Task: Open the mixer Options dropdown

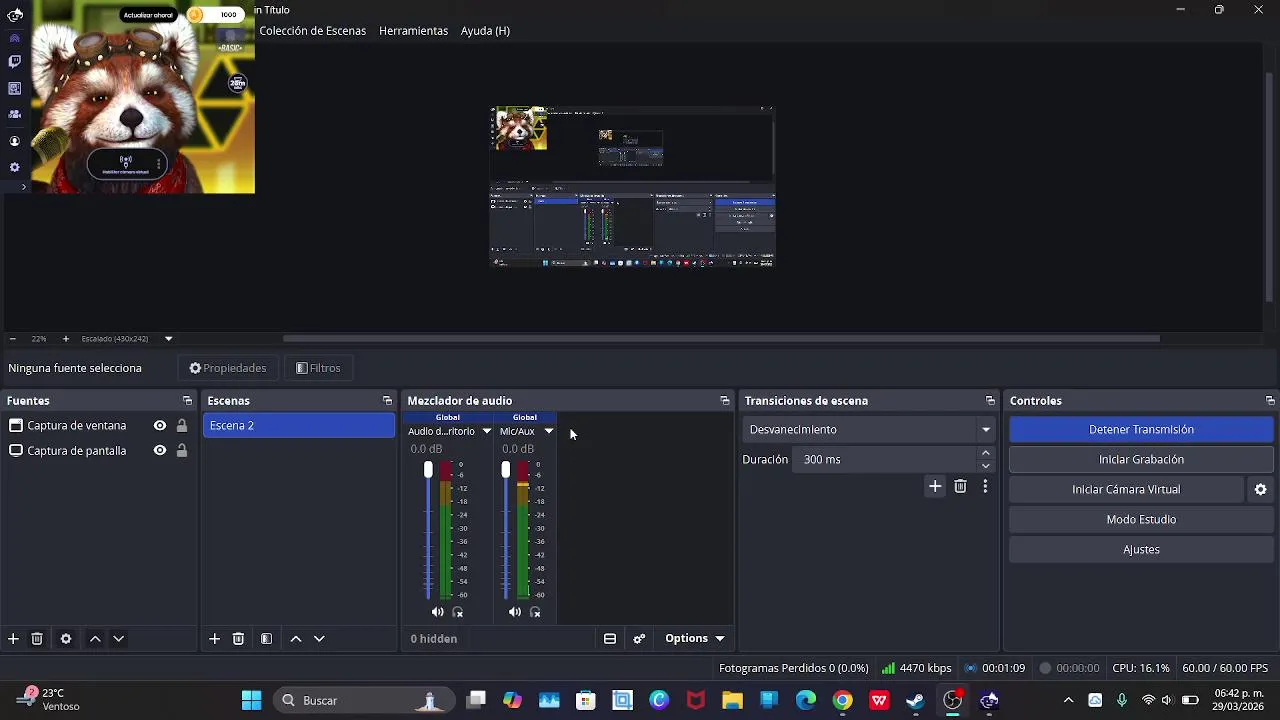Action: click(x=695, y=639)
